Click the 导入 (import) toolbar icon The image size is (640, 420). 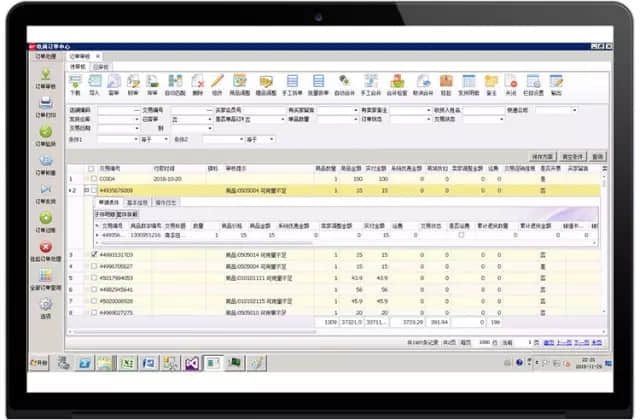tap(95, 84)
